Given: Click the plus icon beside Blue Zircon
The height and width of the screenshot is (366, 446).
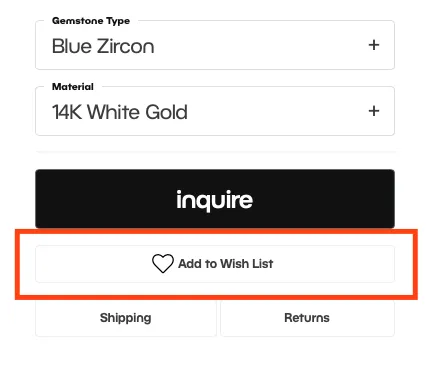Looking at the screenshot, I should [x=374, y=45].
